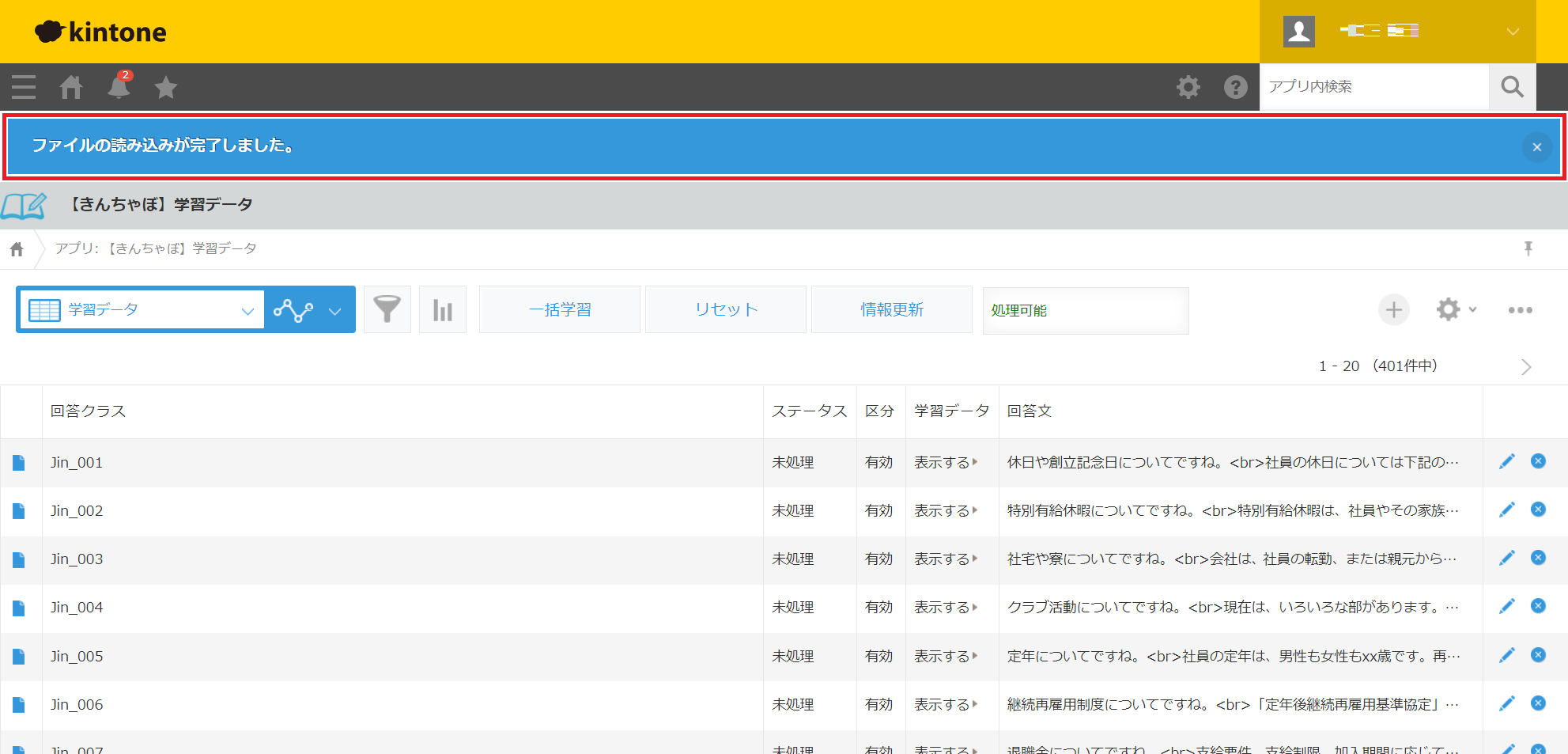Open record details for Jin_002
The width and height of the screenshot is (1568, 754).
pyautogui.click(x=19, y=511)
